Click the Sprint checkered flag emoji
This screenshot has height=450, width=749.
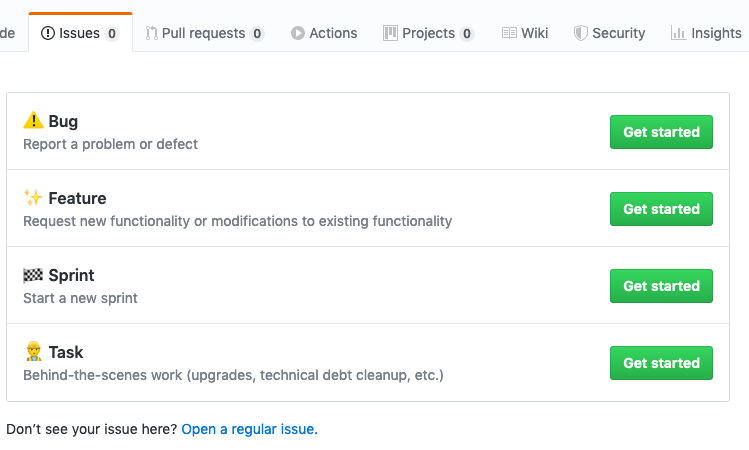pos(33,275)
